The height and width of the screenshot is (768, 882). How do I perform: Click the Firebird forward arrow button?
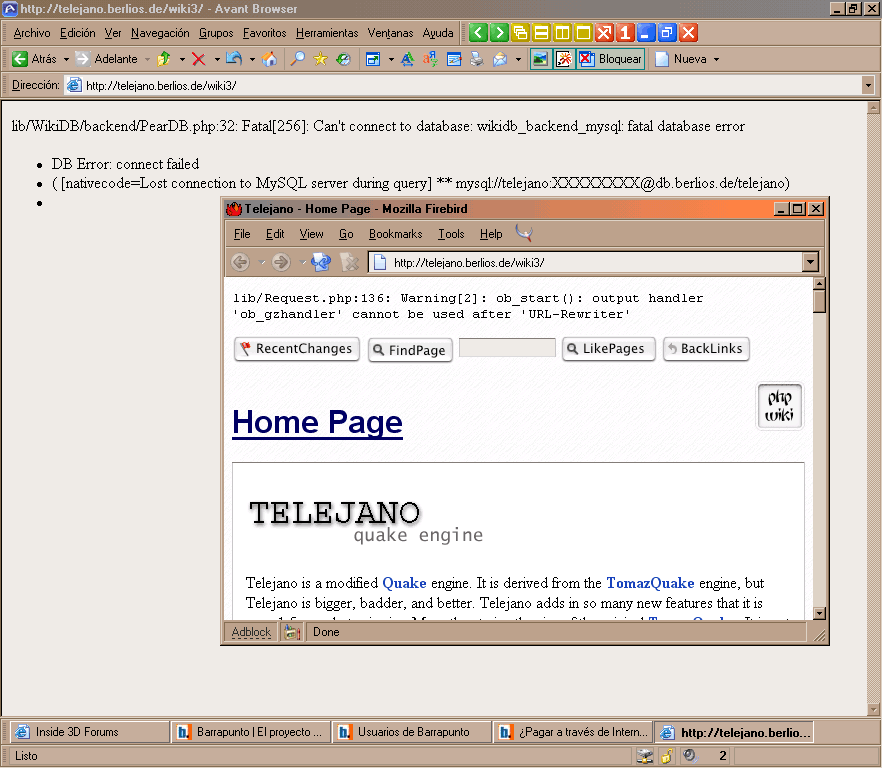tap(281, 262)
